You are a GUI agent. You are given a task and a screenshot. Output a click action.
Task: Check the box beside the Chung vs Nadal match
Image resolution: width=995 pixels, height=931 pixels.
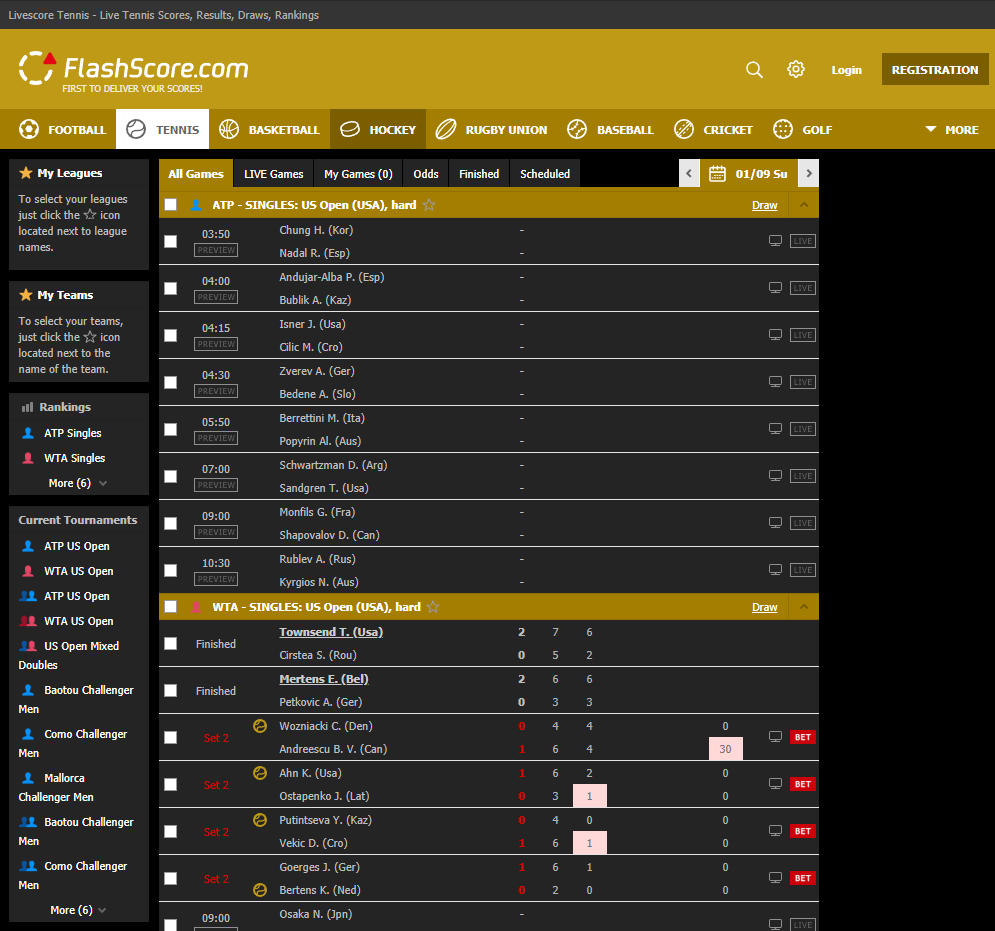pyautogui.click(x=170, y=240)
